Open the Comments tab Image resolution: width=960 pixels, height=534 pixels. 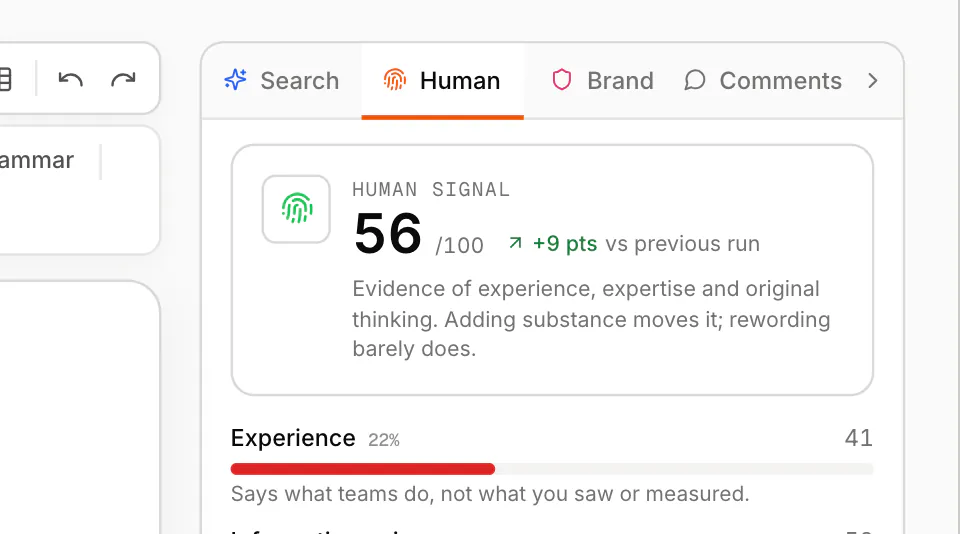click(x=763, y=81)
